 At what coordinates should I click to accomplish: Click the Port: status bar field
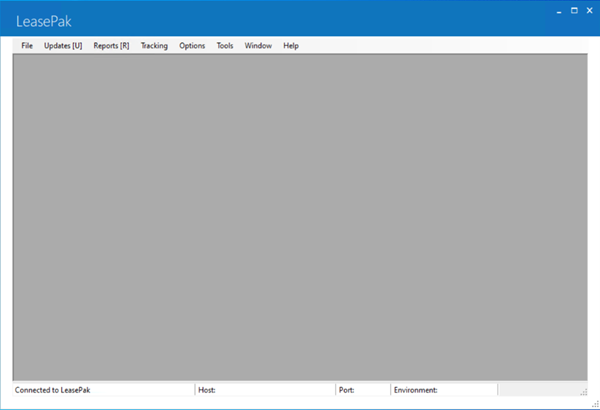click(x=363, y=390)
